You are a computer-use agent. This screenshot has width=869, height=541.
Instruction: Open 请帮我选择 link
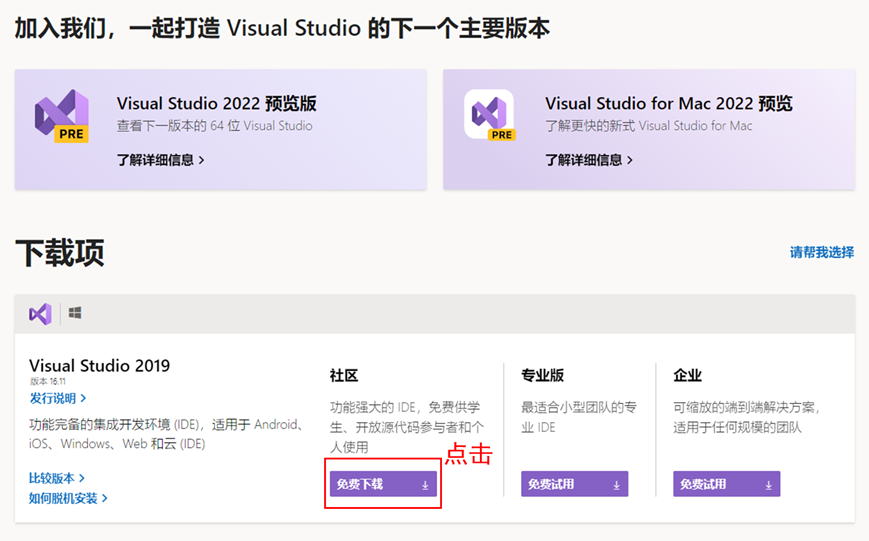point(822,252)
